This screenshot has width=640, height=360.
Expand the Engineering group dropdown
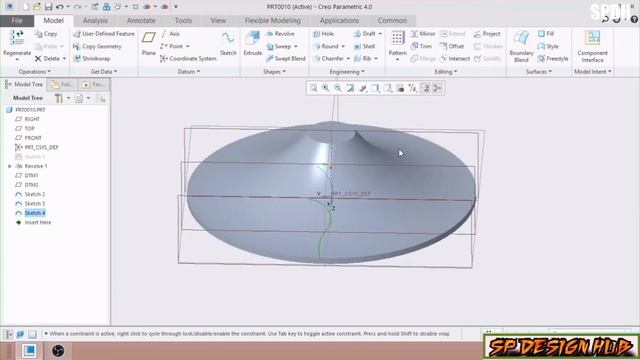pyautogui.click(x=347, y=72)
